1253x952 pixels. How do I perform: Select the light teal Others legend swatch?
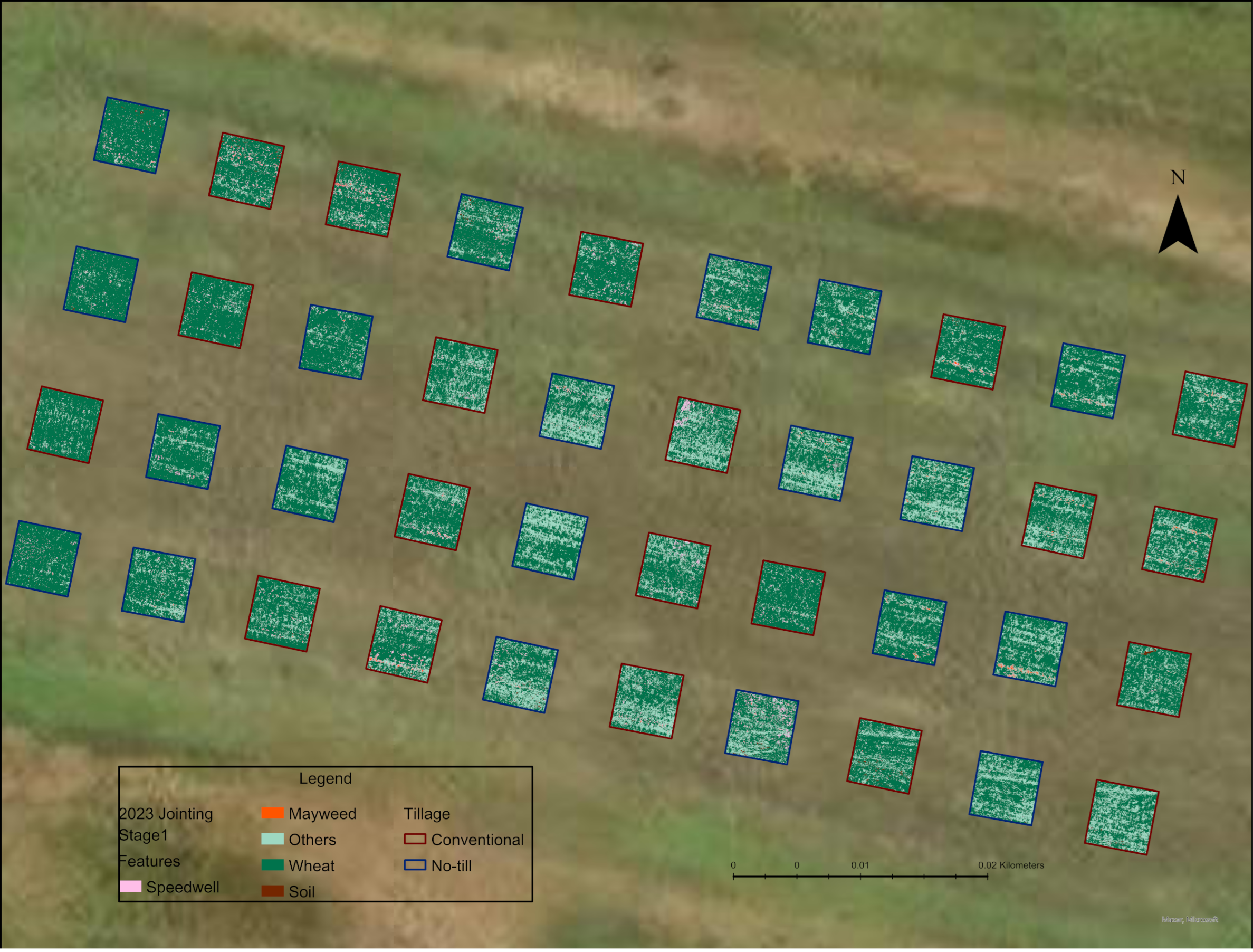[x=272, y=839]
